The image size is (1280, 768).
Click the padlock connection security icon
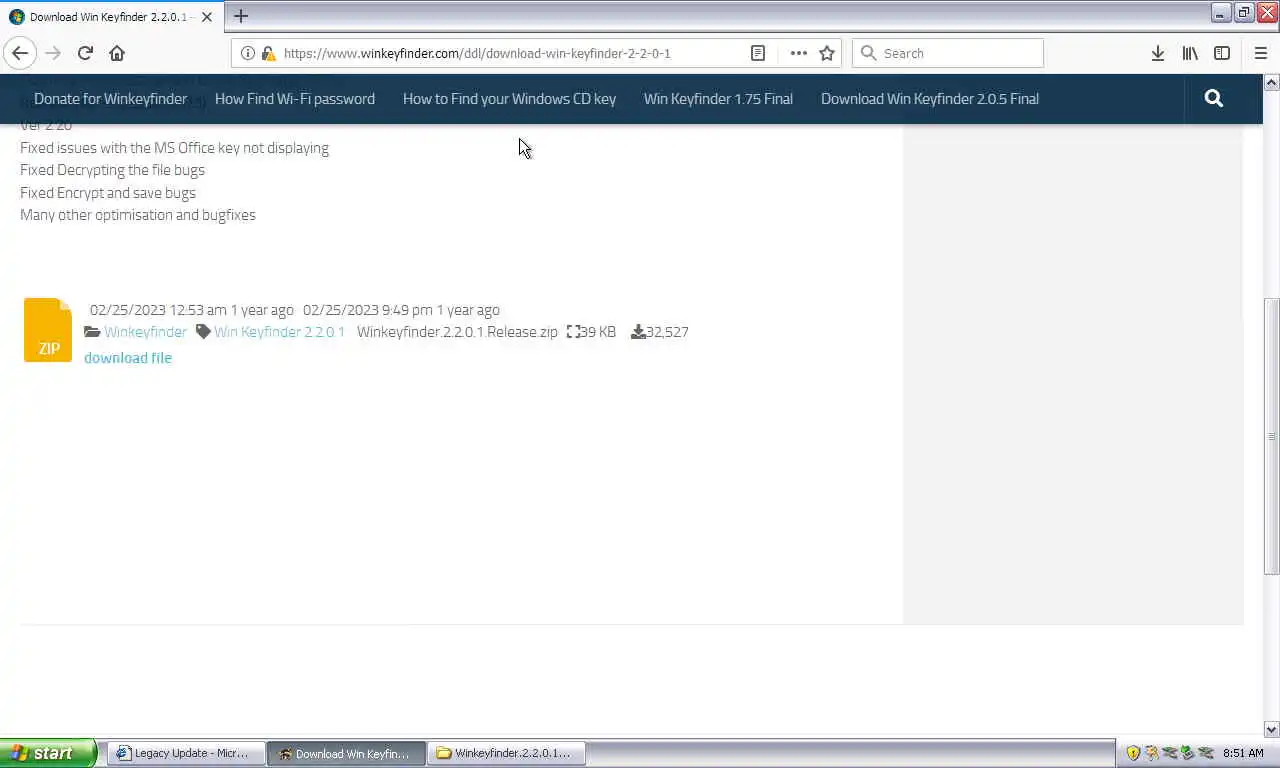tap(268, 53)
